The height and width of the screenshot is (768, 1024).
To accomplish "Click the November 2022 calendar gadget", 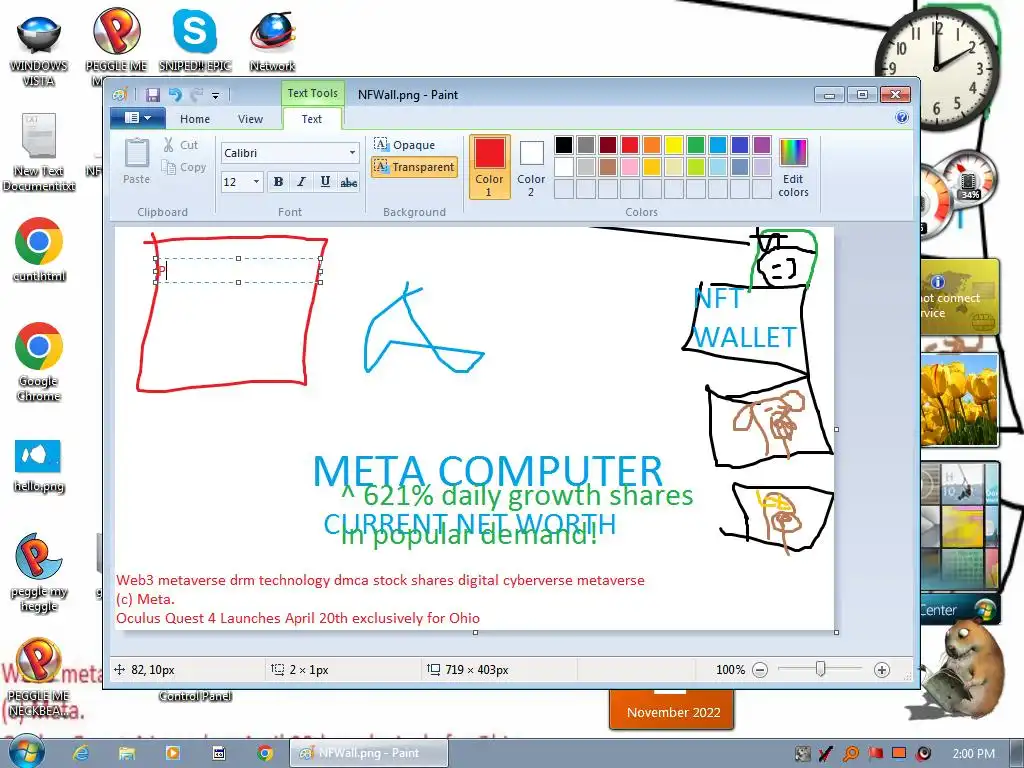I will coord(673,711).
